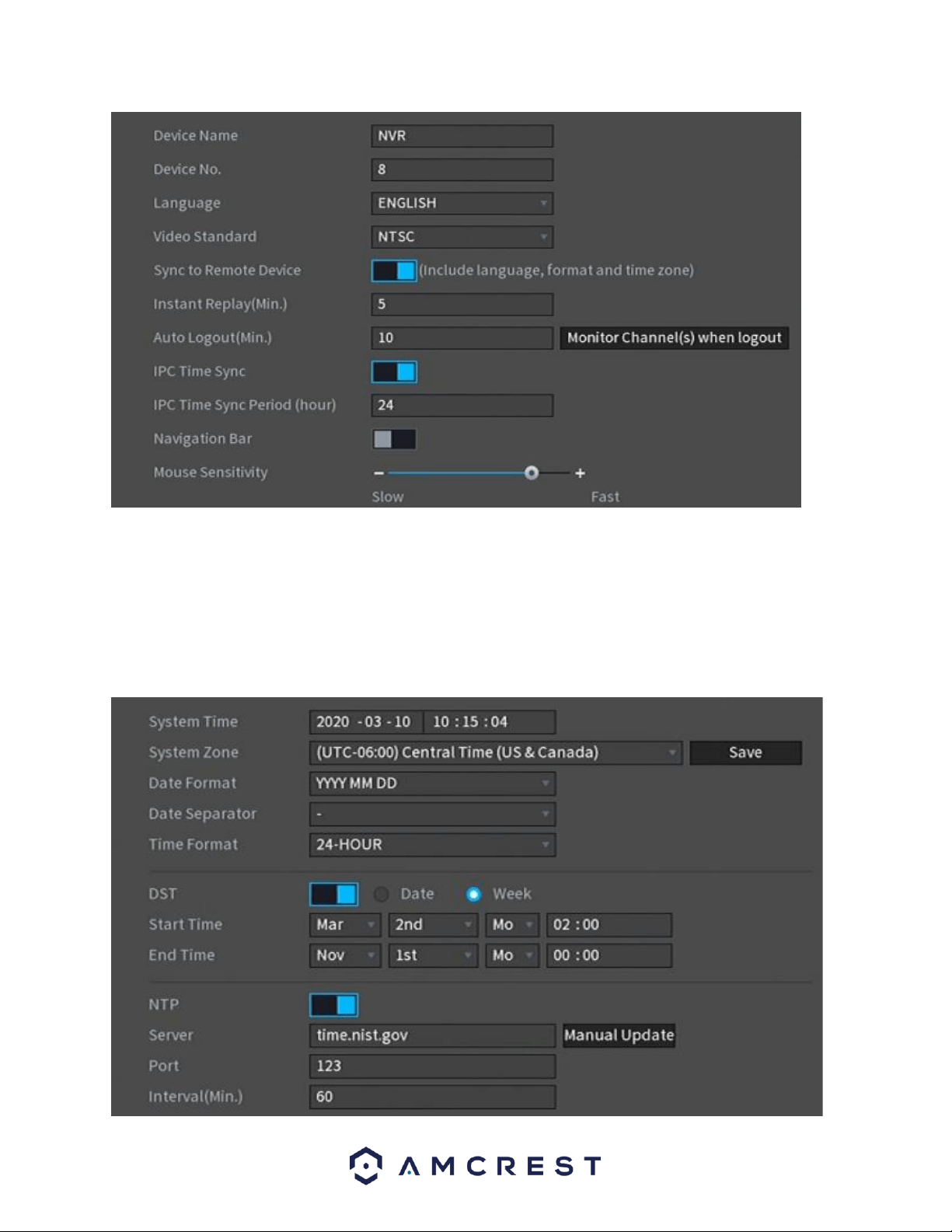
Task: Click the mouse sensitivity minus icon
Action: pos(378,473)
